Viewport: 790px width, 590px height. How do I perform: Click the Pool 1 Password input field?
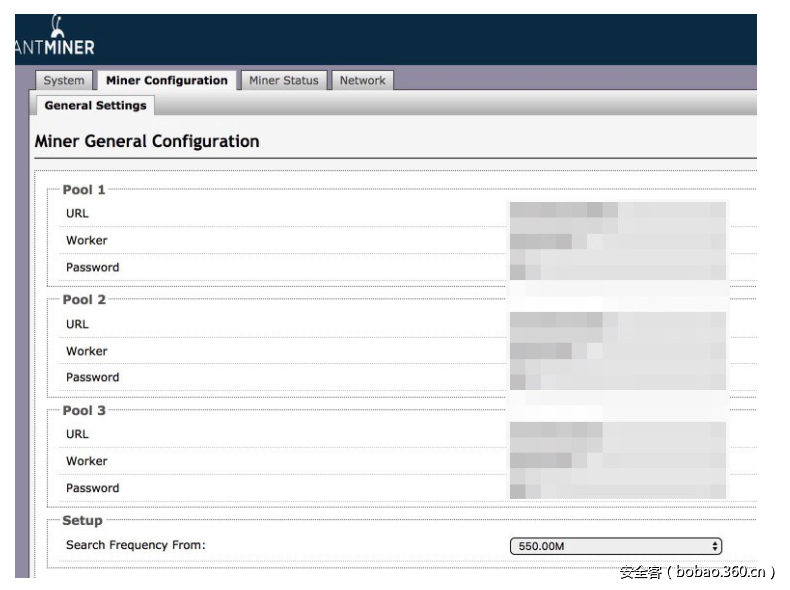coord(617,268)
